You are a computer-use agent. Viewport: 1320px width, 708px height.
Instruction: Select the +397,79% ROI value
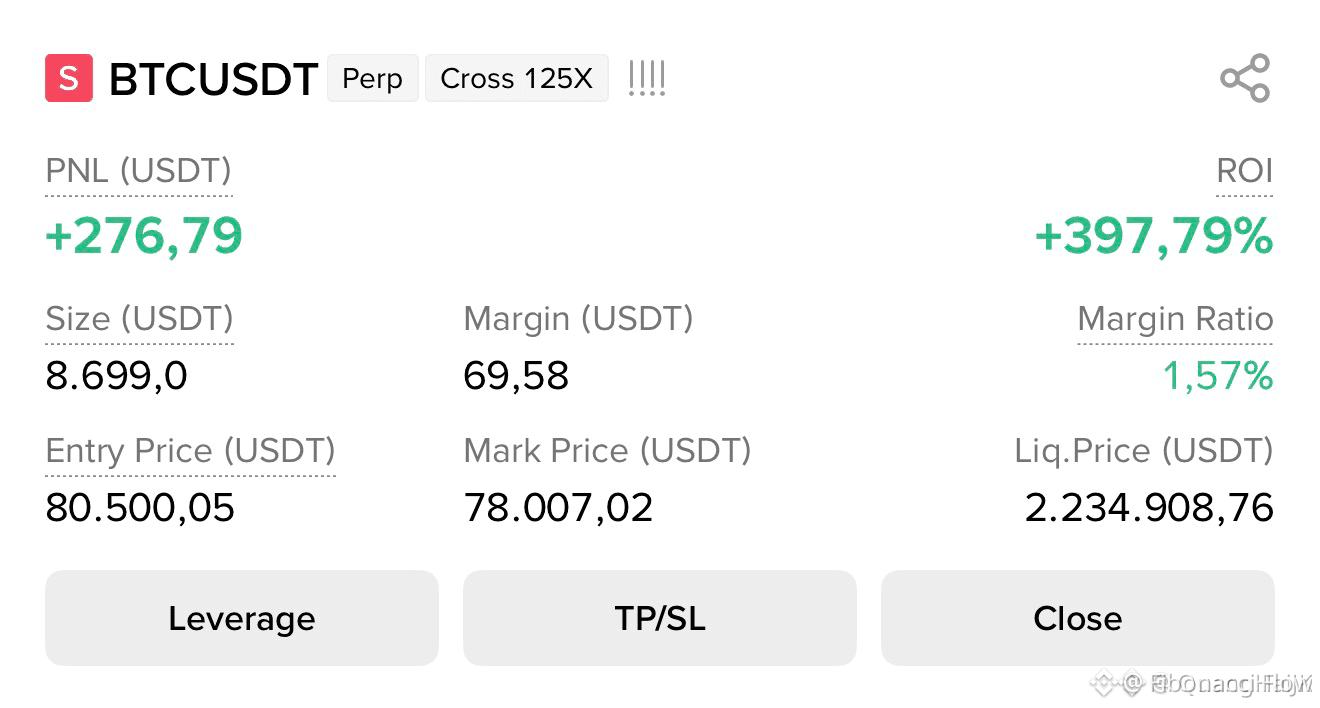[x=1154, y=237]
